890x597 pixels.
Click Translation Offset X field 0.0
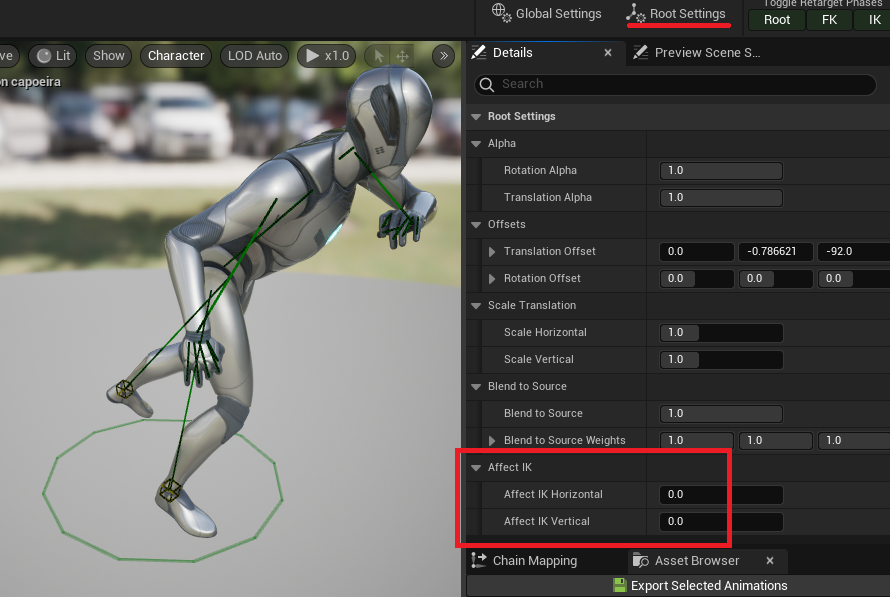click(696, 251)
